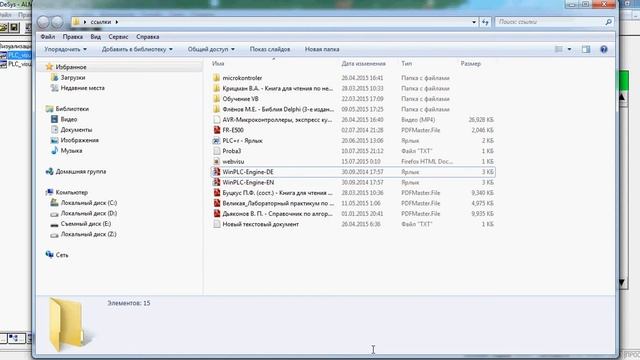This screenshot has width=640, height=360.
Task: Sort by the Размер column header
Action: [471, 64]
